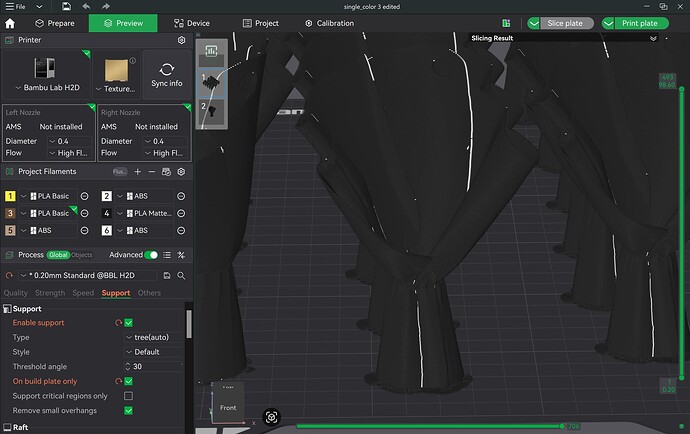Open Print plate dropdown arrow
The height and width of the screenshot is (434, 690).
pos(608,23)
